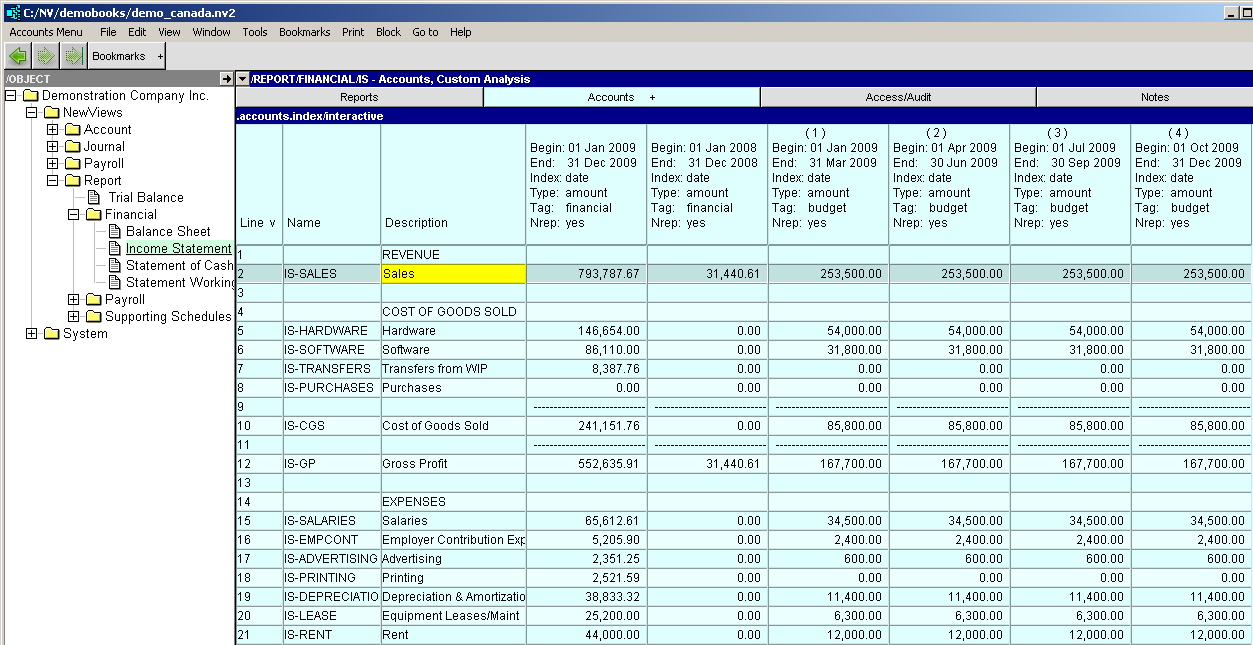
Task: Click the Journal folder icon
Action: (x=73, y=147)
